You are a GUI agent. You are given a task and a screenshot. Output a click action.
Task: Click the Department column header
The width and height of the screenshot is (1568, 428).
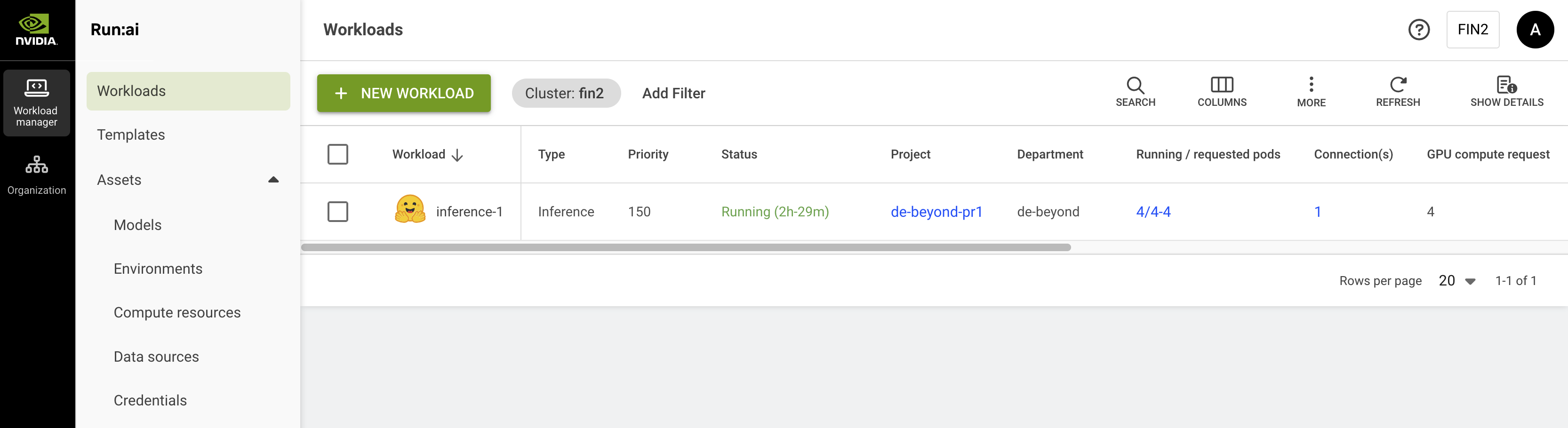pos(1049,154)
